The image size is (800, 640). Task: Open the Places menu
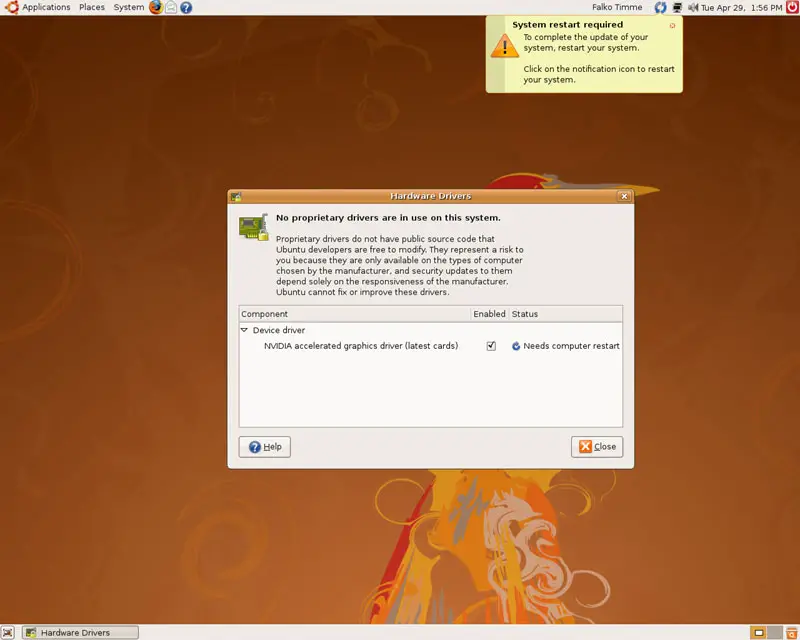(x=92, y=7)
